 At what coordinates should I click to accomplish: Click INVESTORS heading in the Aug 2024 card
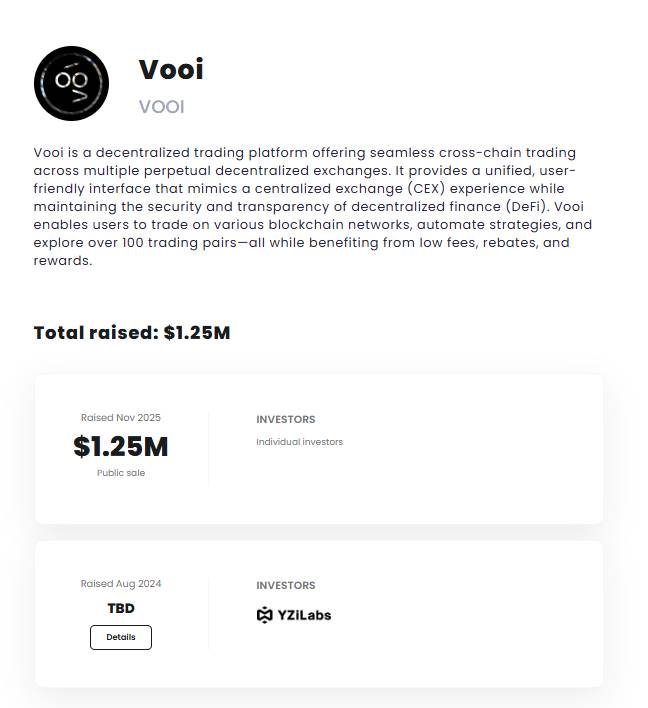(x=285, y=586)
